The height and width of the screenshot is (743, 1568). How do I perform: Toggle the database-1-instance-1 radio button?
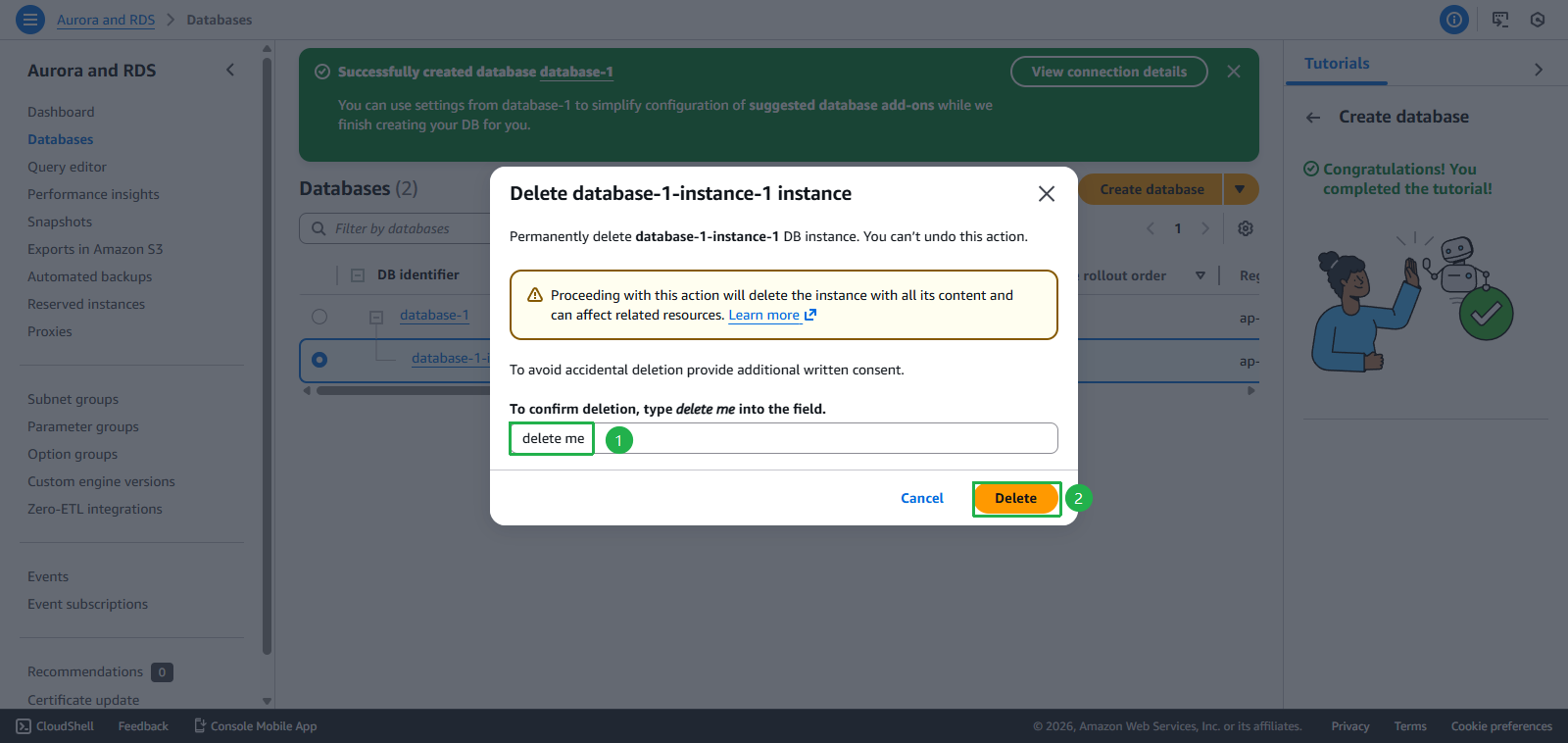(x=319, y=360)
